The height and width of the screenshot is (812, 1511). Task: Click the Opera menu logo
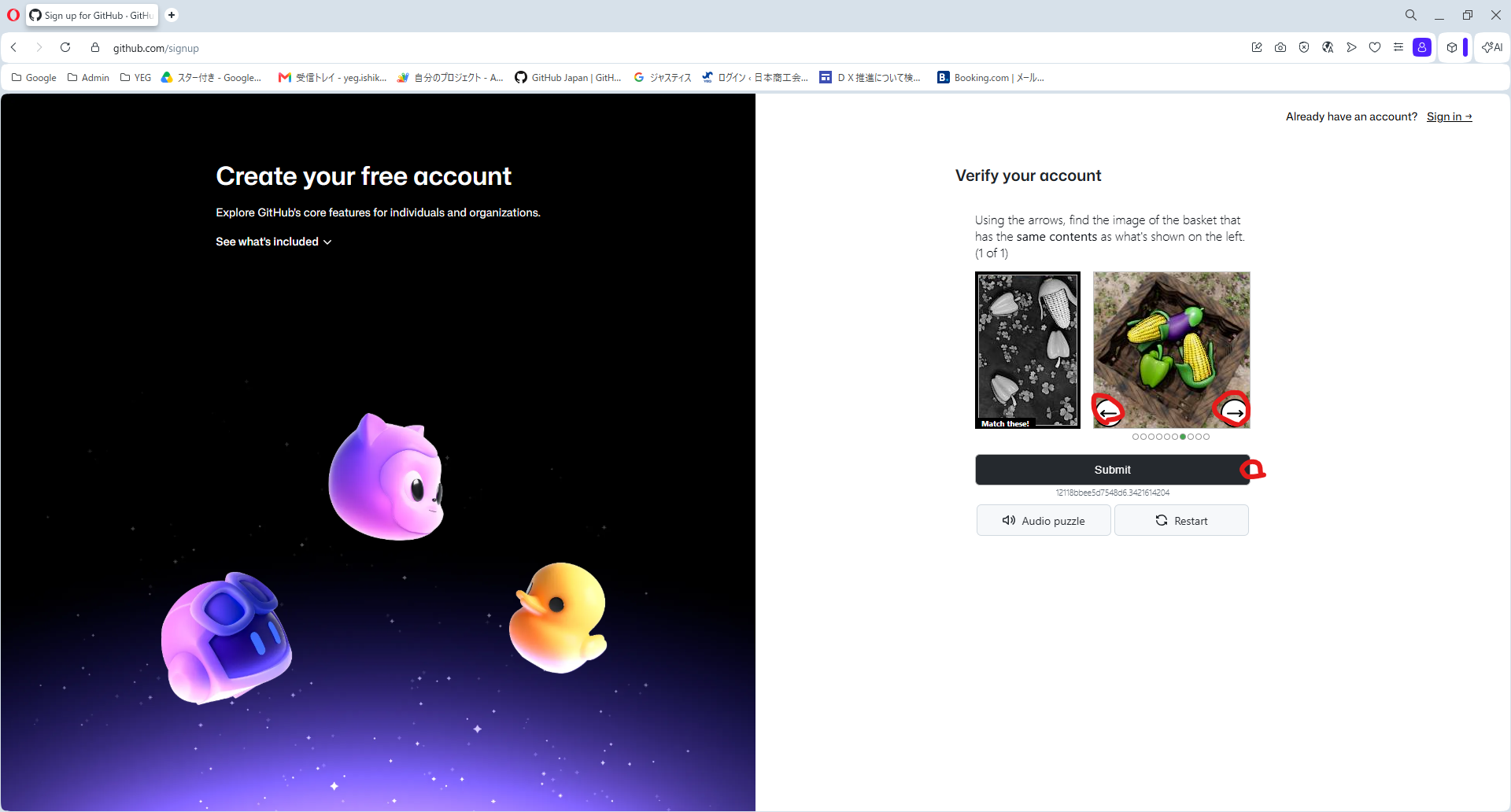coord(13,15)
